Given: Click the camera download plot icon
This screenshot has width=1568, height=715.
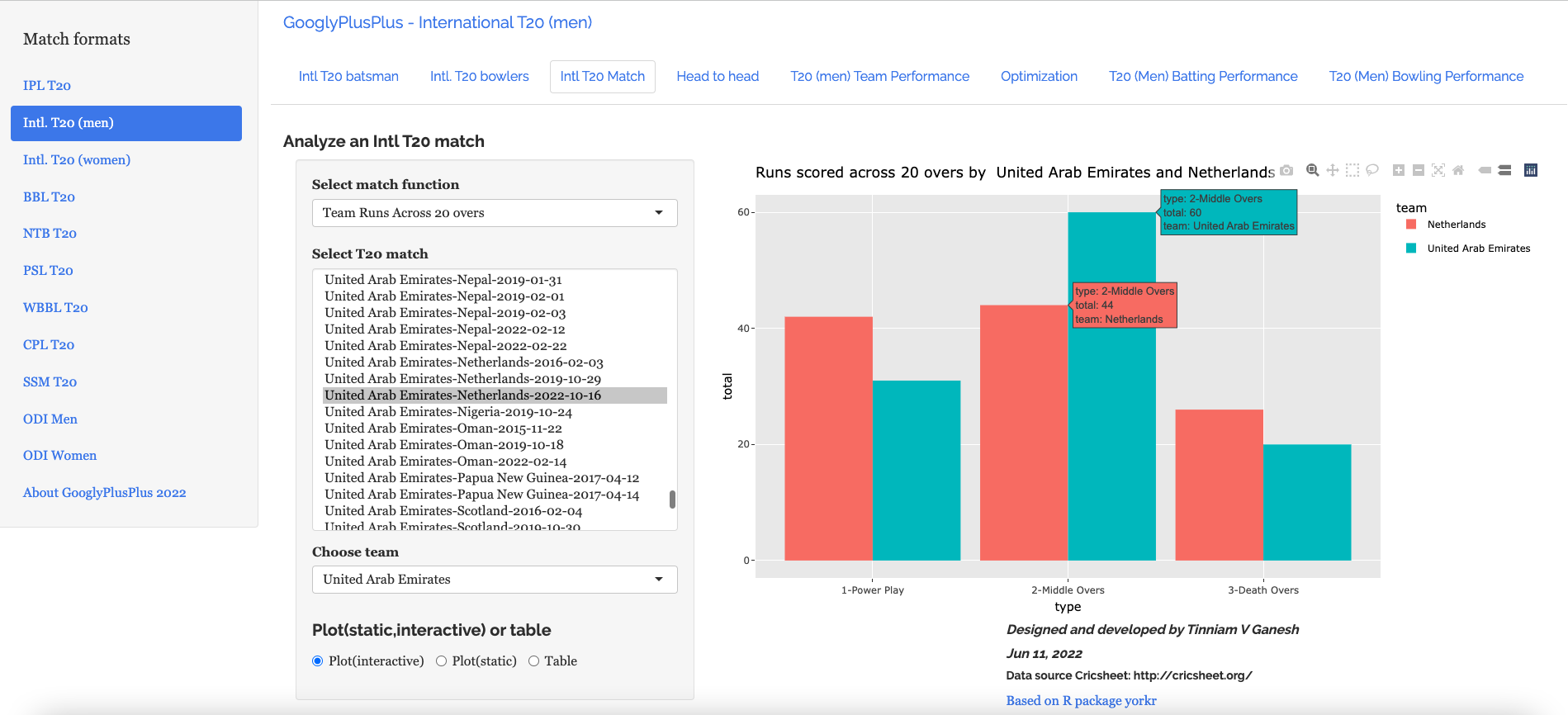Looking at the screenshot, I should click(x=1286, y=171).
